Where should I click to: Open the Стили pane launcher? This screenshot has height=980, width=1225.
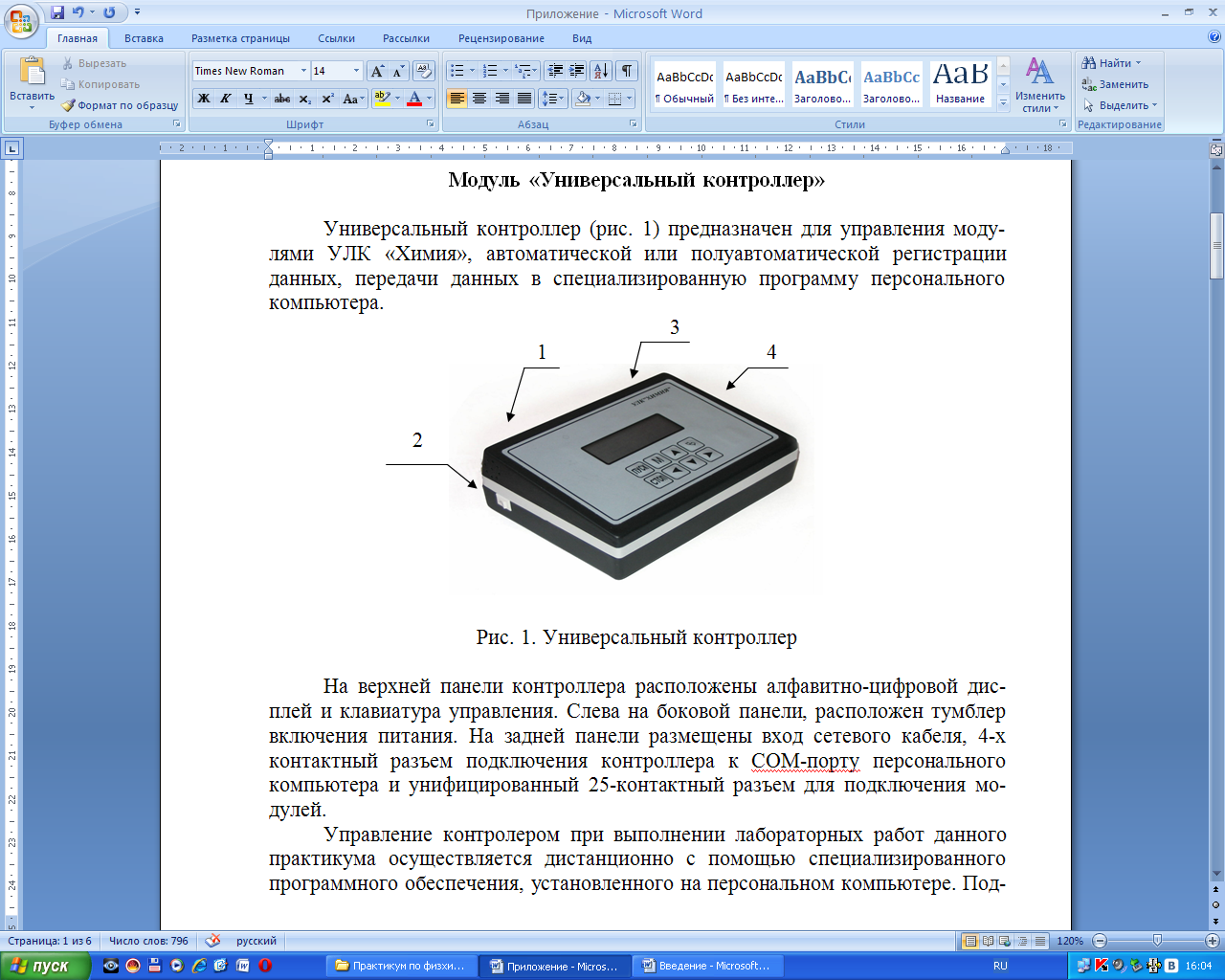pyautogui.click(x=1063, y=124)
